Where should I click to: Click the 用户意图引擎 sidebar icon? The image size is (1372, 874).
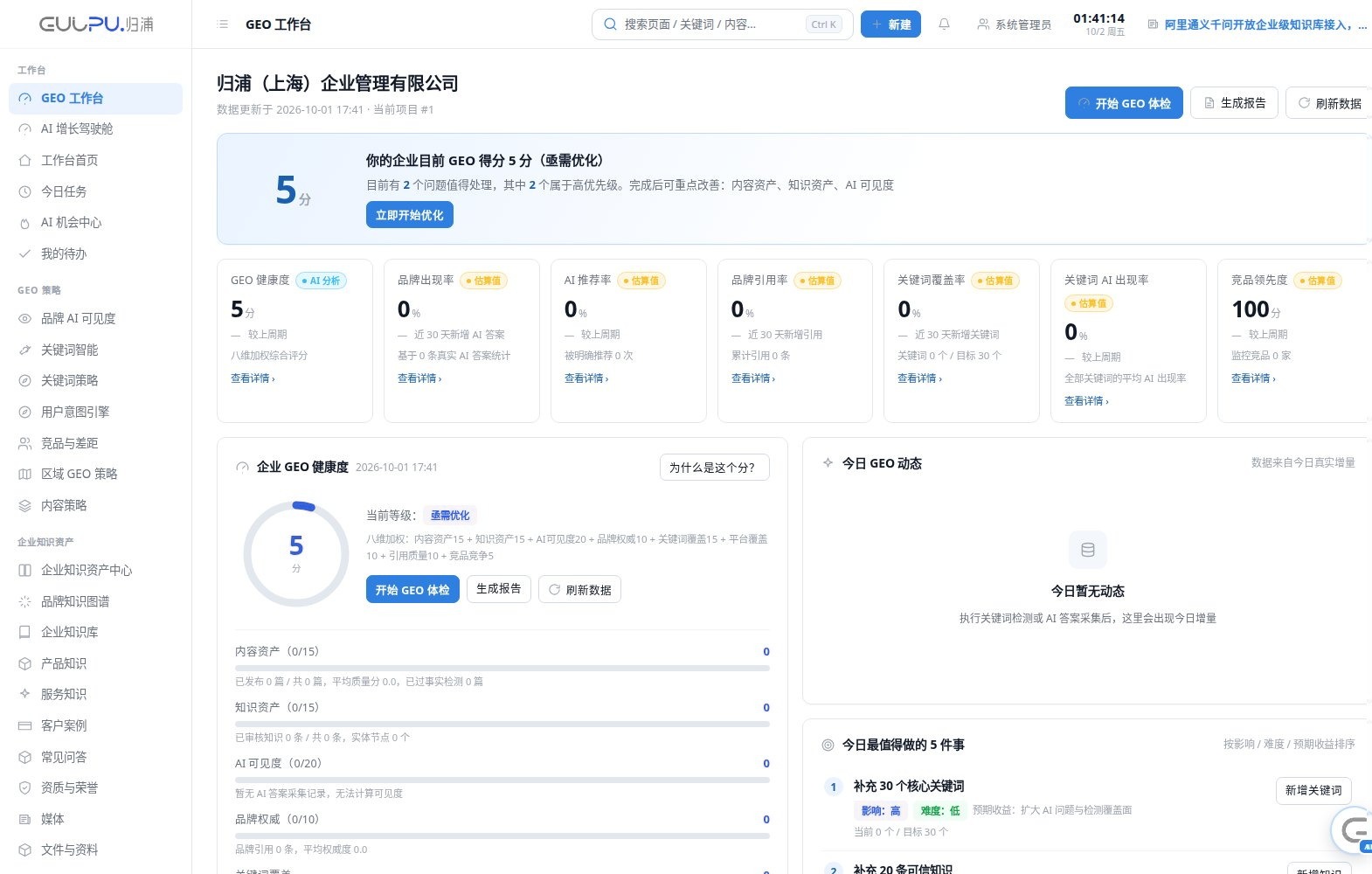coord(24,412)
